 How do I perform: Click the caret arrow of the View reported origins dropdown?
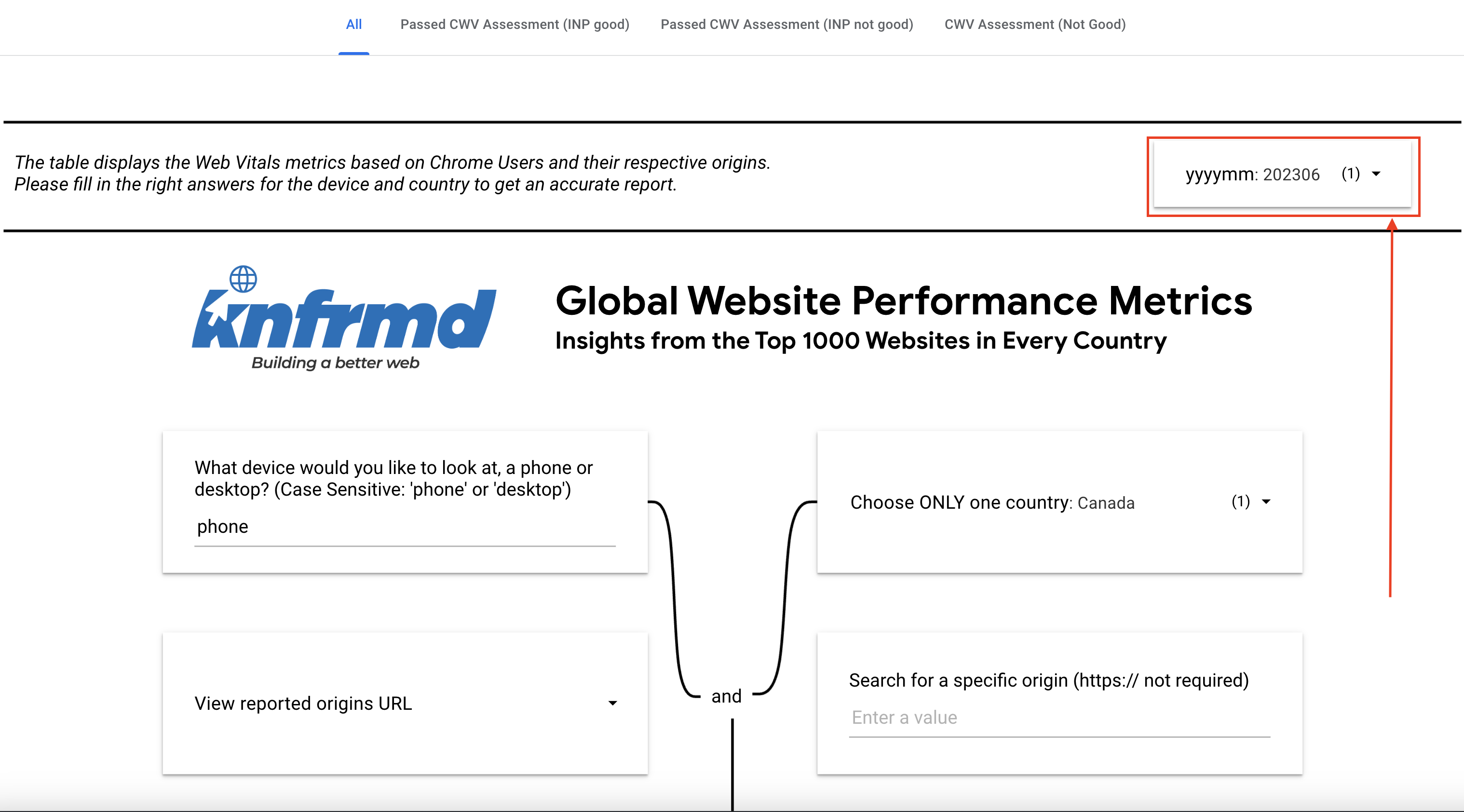(x=612, y=703)
